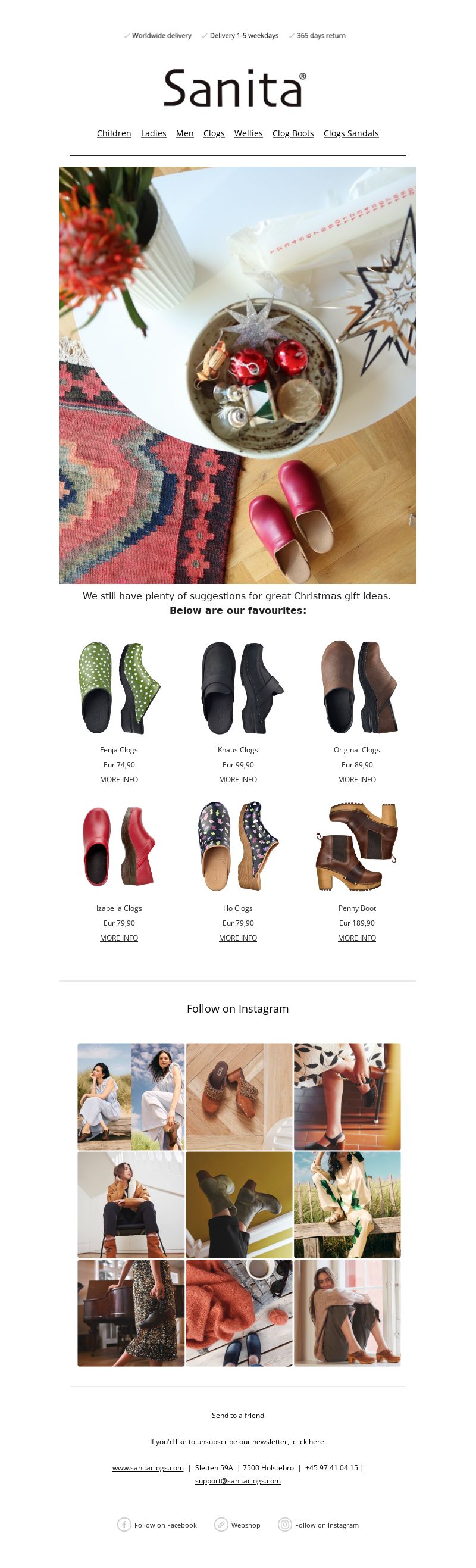Go to the Wellies section
The width and height of the screenshot is (476, 1568).
coord(248,133)
